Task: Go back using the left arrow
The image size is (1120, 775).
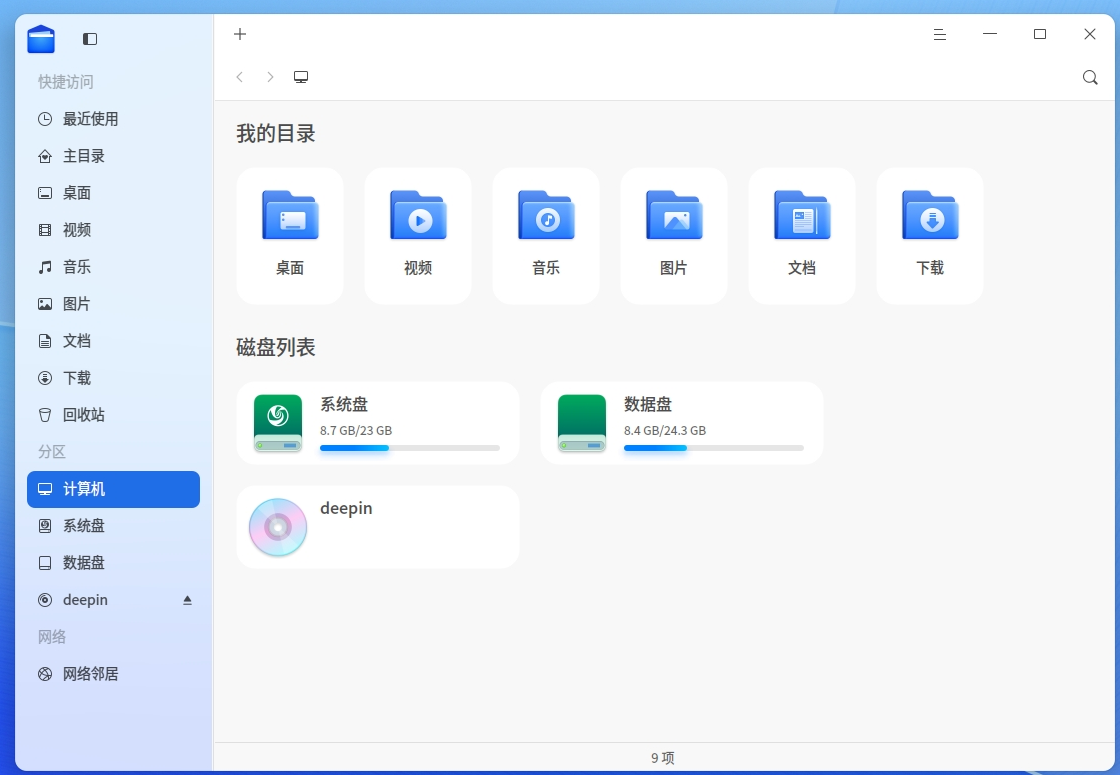Action: (x=240, y=77)
